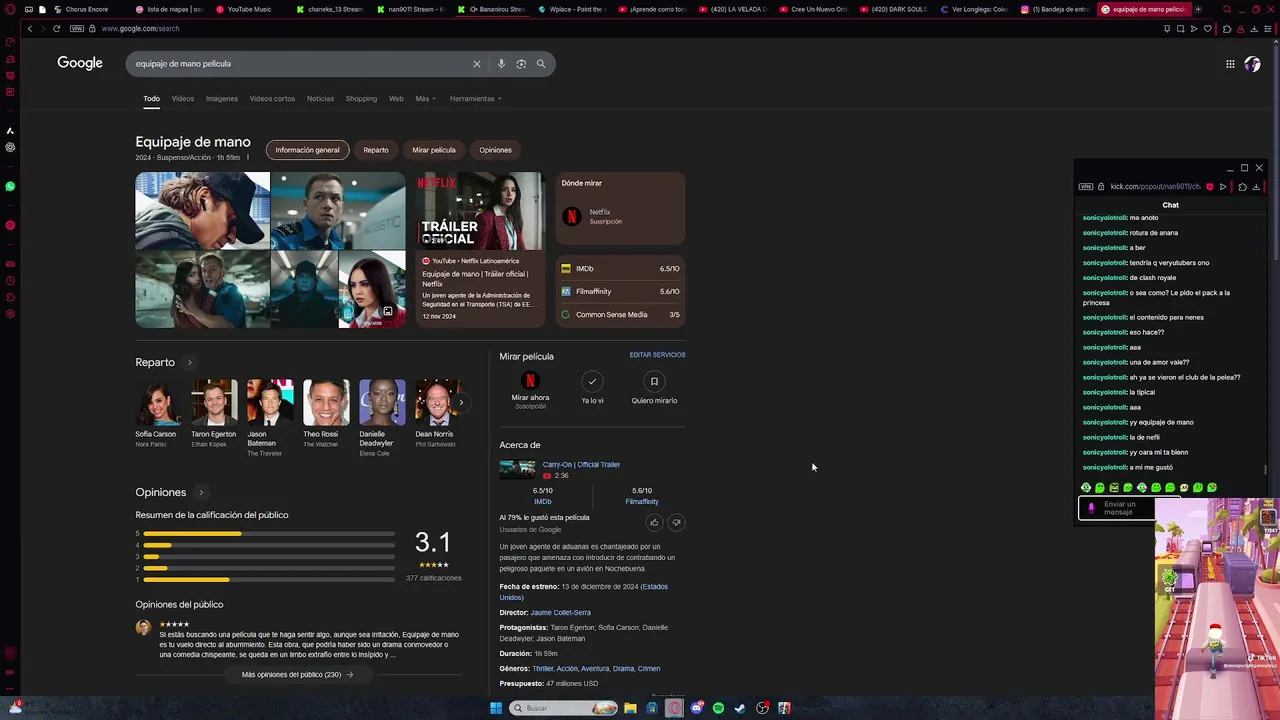Click the first emote in Kick chat
1280x720 pixels.
[1086, 488]
